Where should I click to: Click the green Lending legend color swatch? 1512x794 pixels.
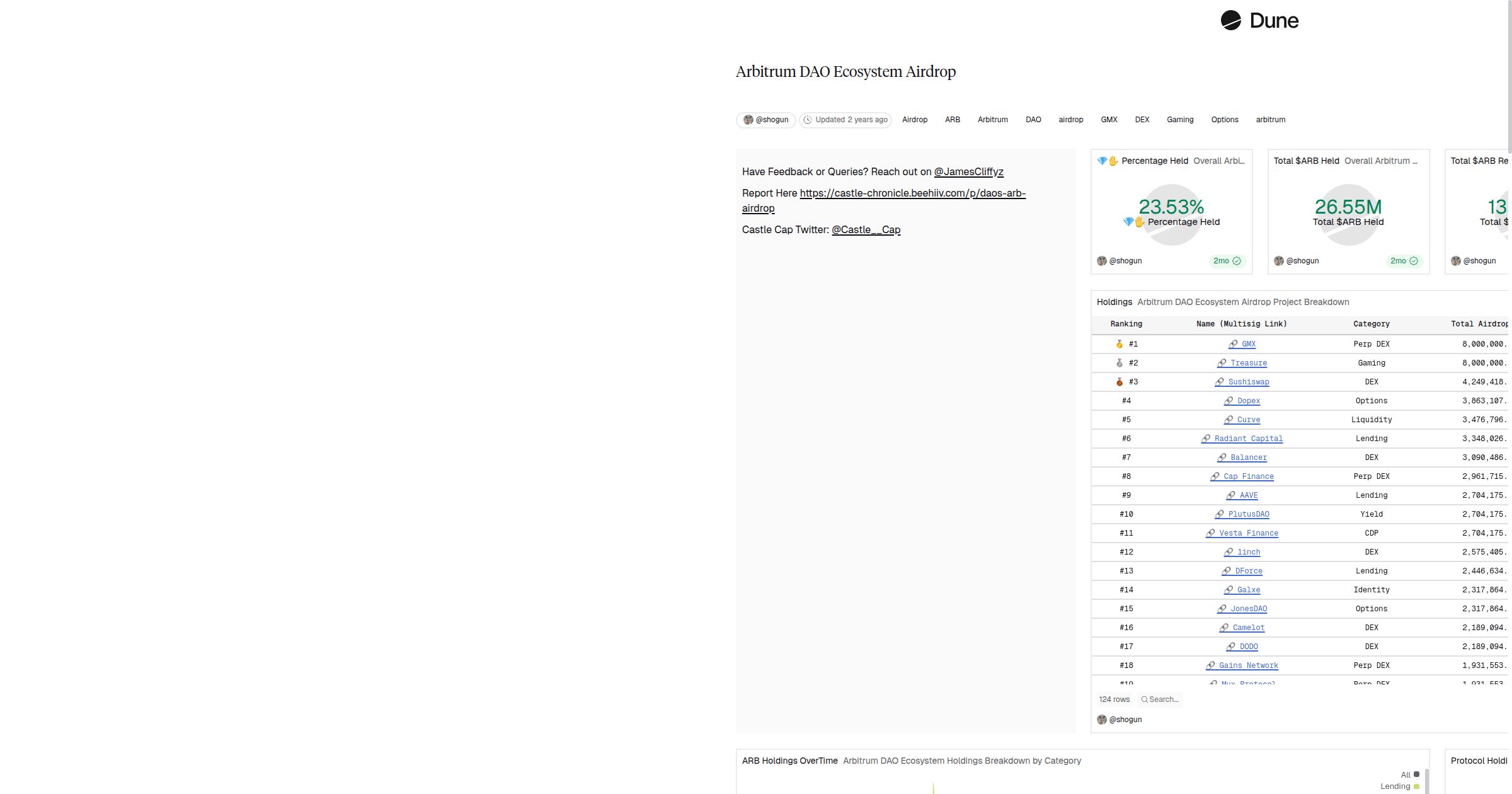[x=1416, y=786]
